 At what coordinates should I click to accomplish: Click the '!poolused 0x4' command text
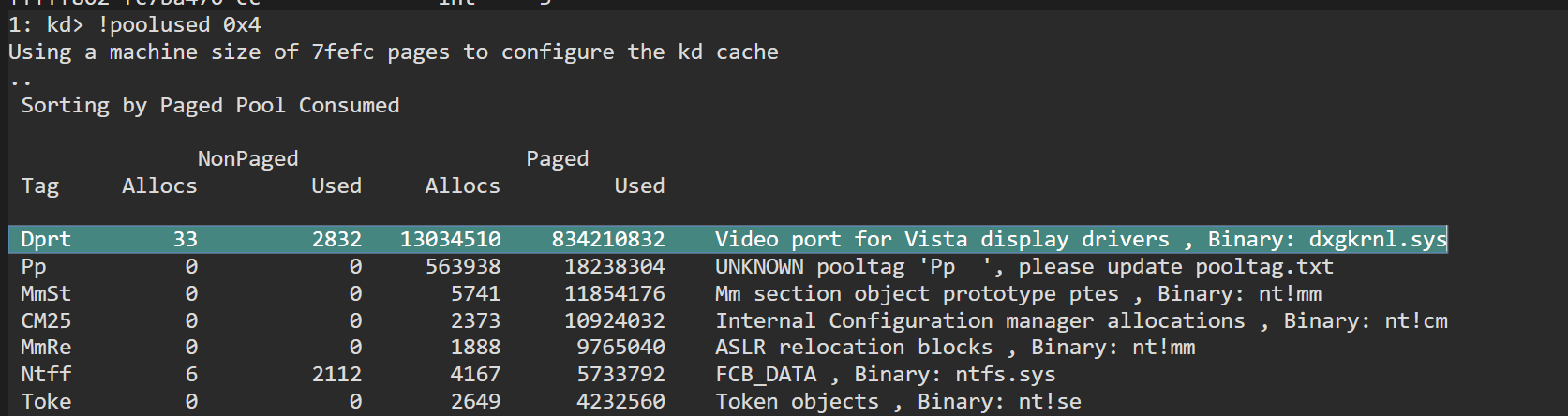pos(179,24)
